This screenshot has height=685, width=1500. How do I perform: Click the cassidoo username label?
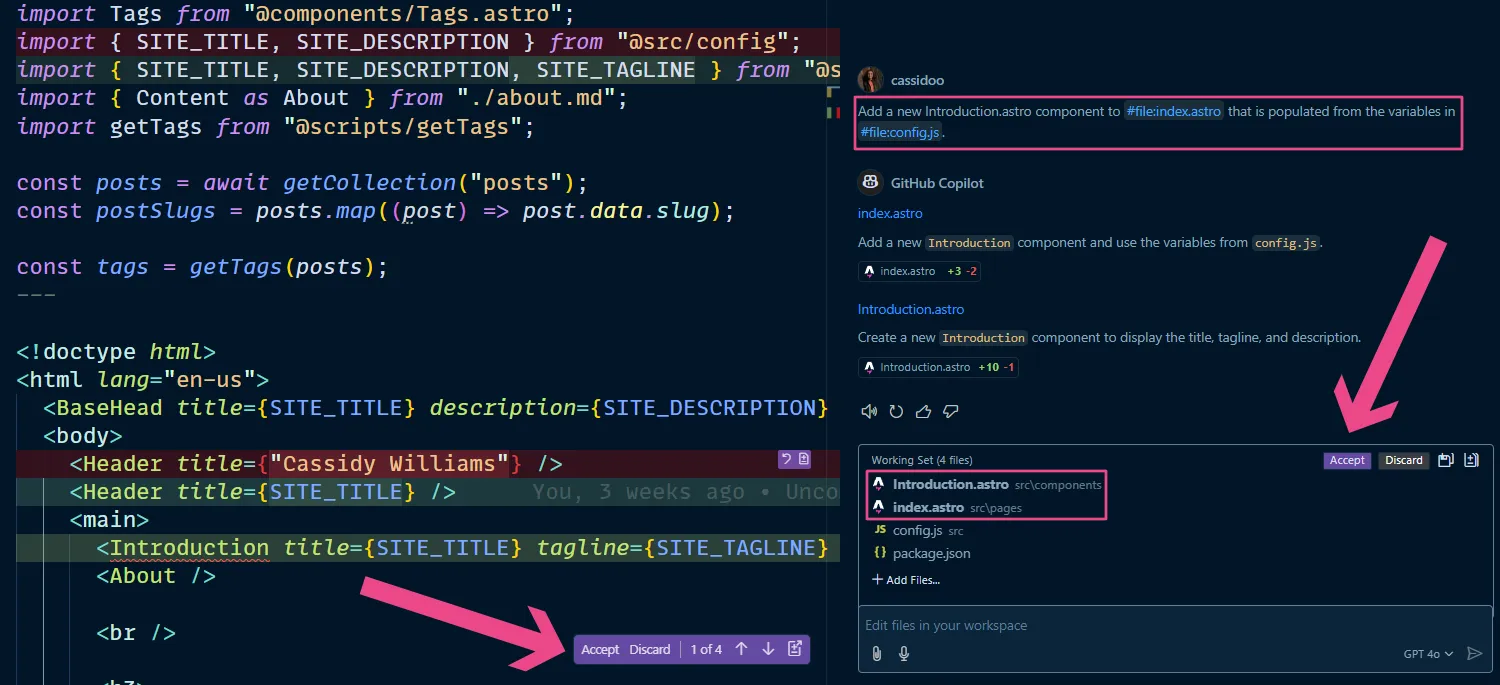tap(917, 80)
